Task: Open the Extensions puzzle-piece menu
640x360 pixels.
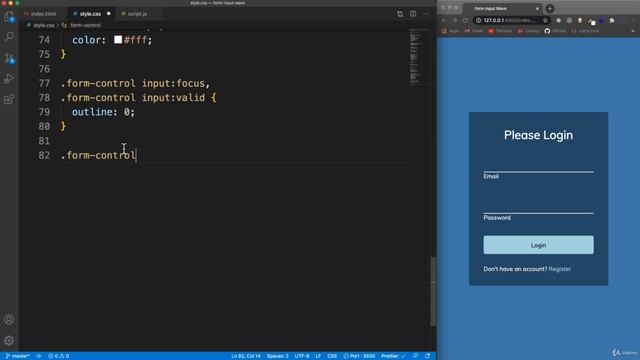Action: point(611,20)
